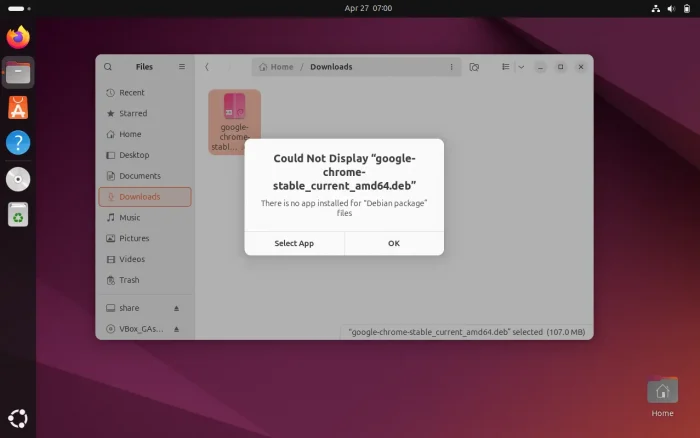Open Recent in the sidebar

pyautogui.click(x=131, y=93)
